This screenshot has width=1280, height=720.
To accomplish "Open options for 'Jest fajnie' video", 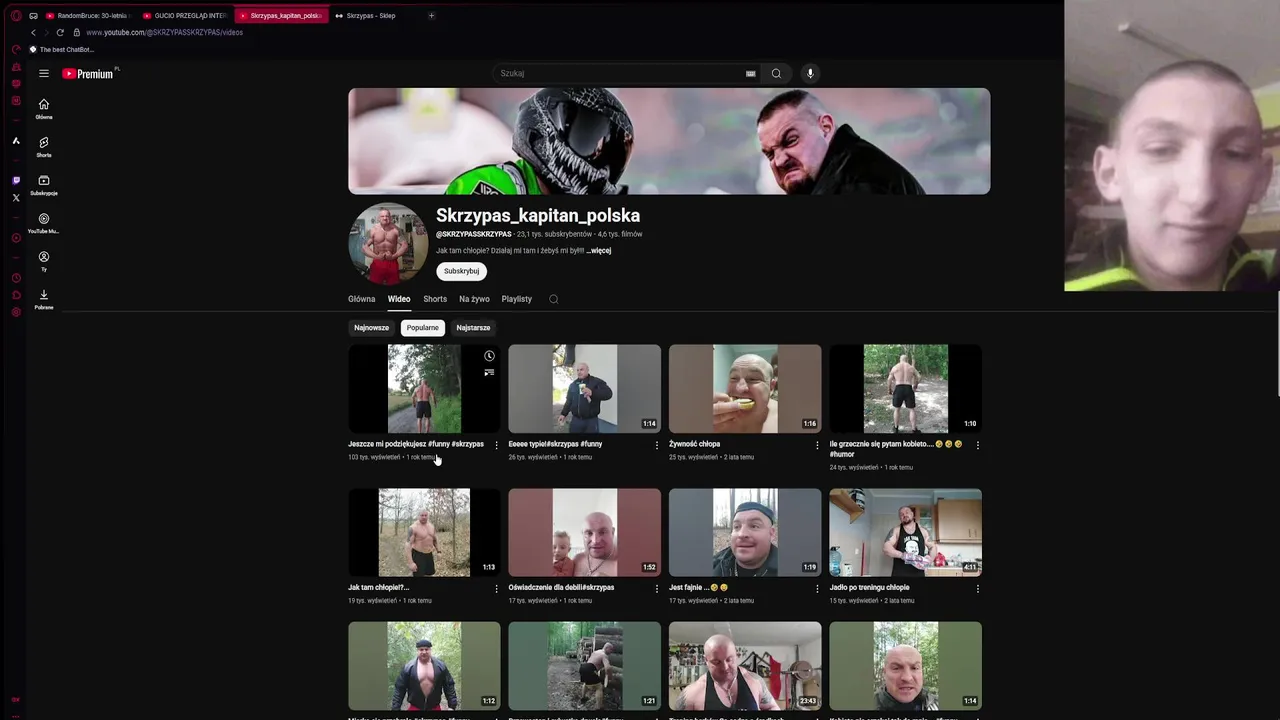I will click(817, 589).
